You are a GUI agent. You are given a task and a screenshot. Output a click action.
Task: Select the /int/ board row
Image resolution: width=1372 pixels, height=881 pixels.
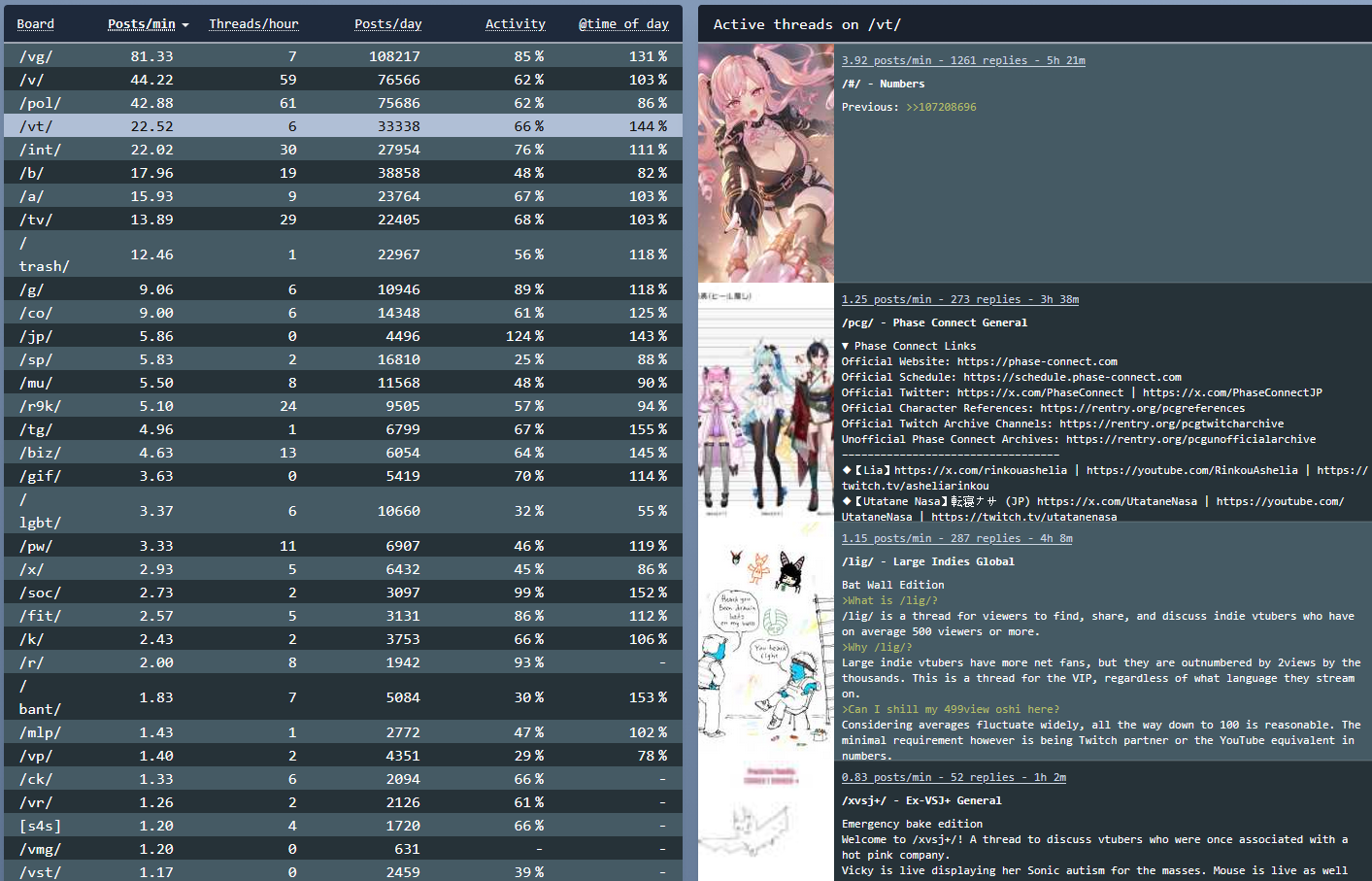[343, 150]
